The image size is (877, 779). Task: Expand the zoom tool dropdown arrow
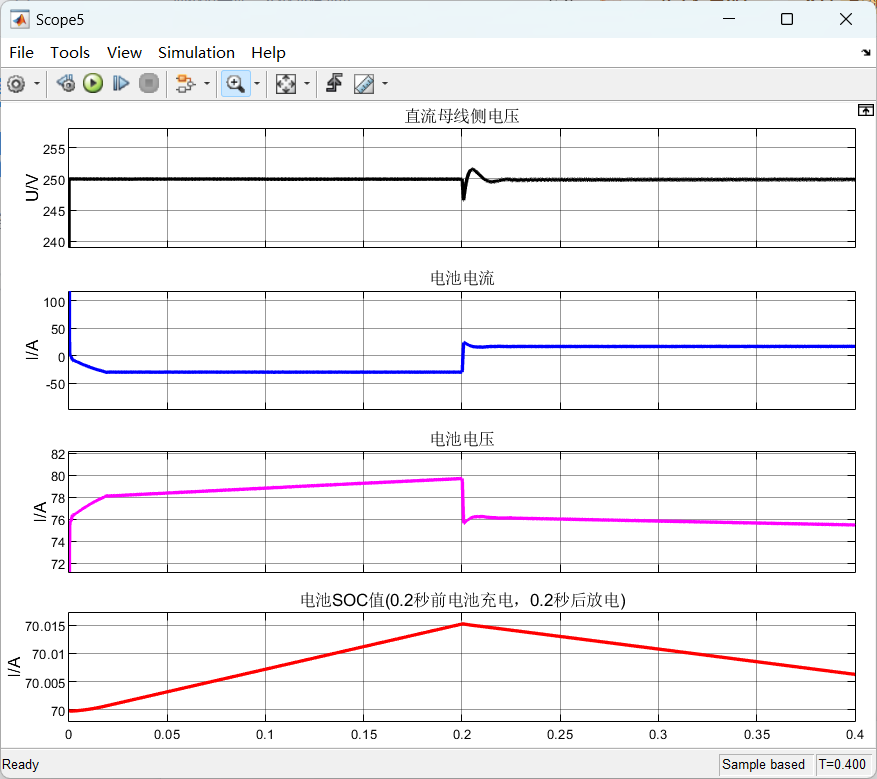click(x=257, y=84)
